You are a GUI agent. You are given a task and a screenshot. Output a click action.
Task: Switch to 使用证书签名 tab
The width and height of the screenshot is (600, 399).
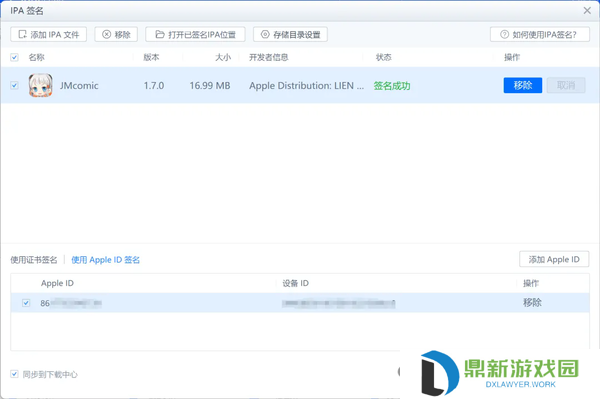pos(34,260)
